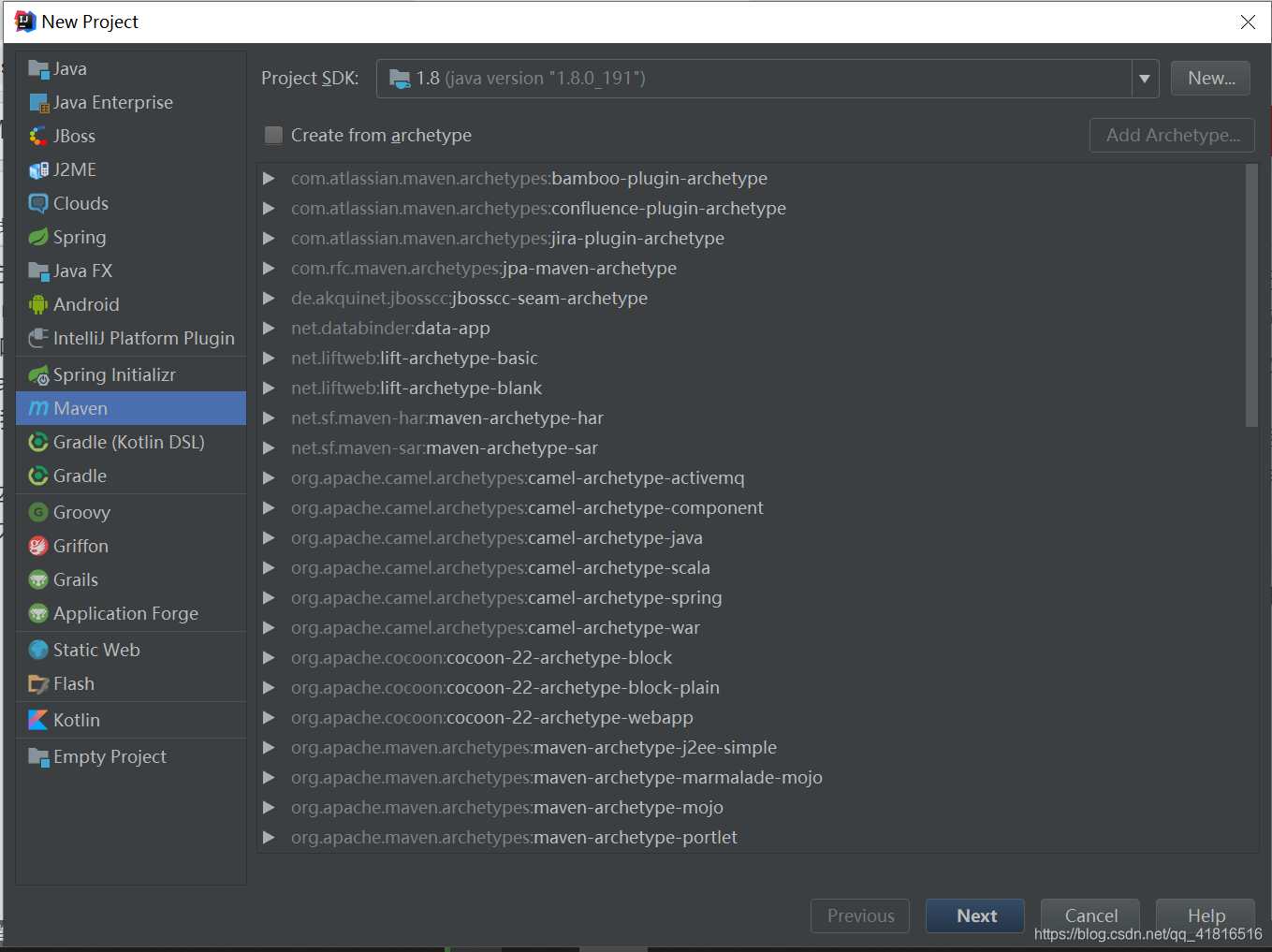Select cocoon-22-archetype-block-plain row
Viewport: 1272px width, 952px height.
pyautogui.click(x=752, y=687)
